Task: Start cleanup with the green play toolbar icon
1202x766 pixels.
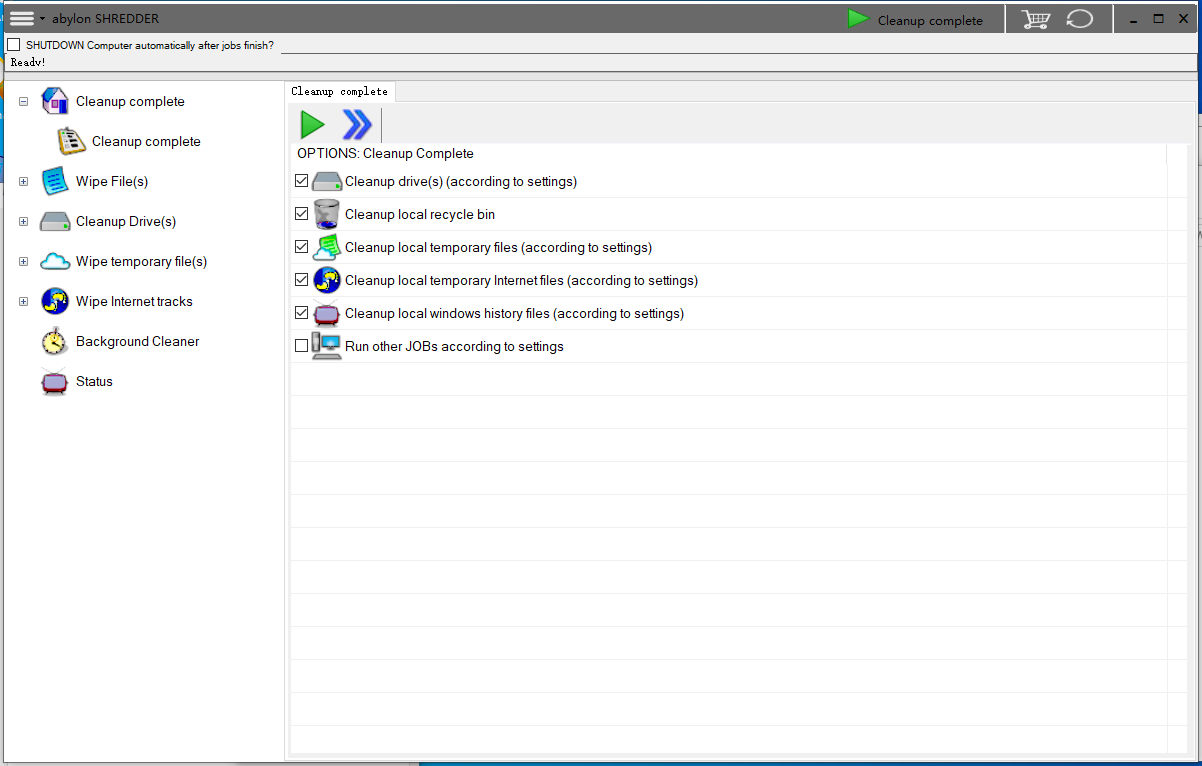Action: (x=312, y=125)
